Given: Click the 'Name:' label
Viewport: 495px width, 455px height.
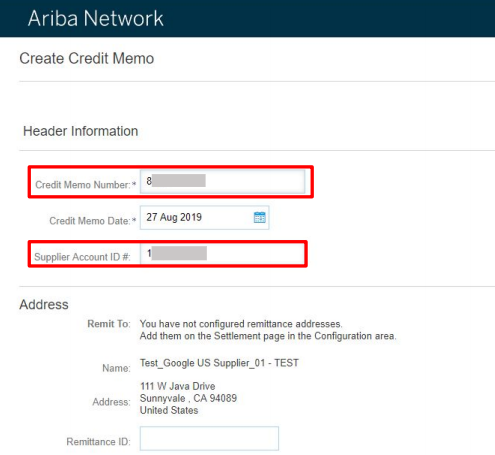Looking at the screenshot, I should [x=116, y=368].
